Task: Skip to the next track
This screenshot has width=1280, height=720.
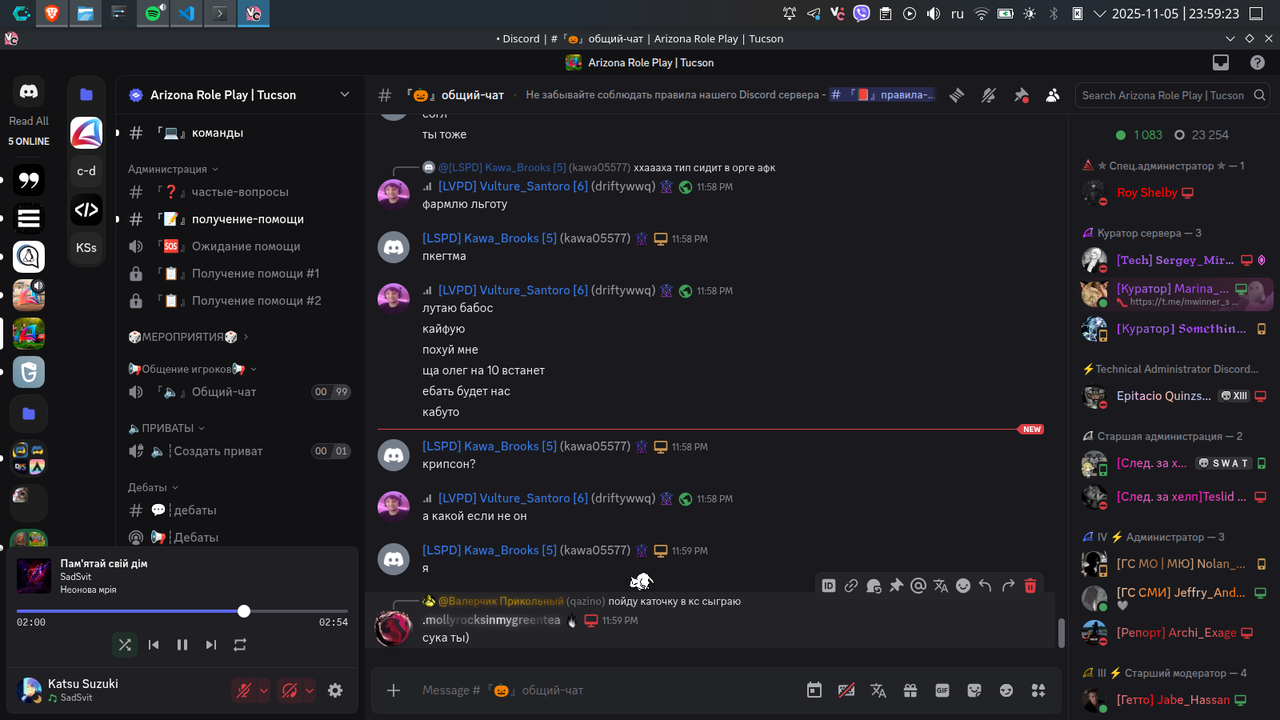Action: click(211, 645)
